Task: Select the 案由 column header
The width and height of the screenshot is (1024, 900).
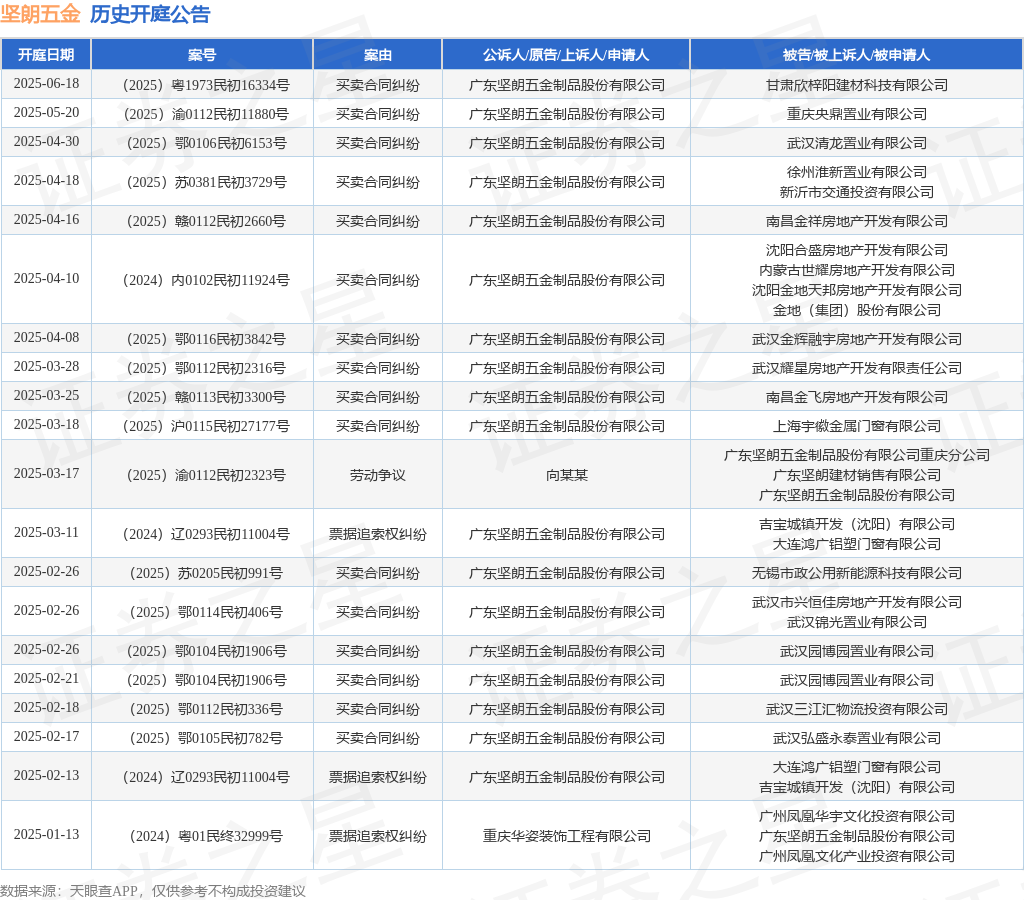Action: click(377, 55)
